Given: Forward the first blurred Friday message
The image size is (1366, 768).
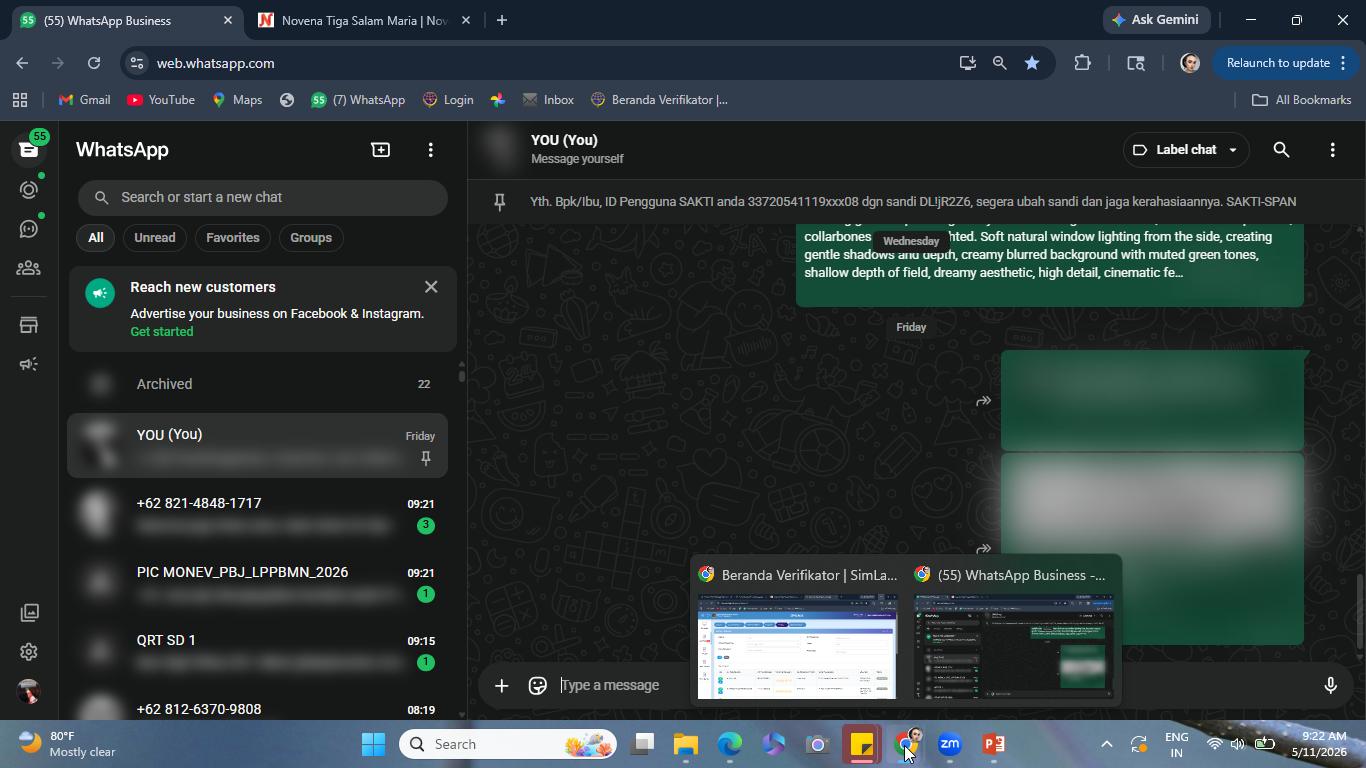Looking at the screenshot, I should pyautogui.click(x=983, y=401).
